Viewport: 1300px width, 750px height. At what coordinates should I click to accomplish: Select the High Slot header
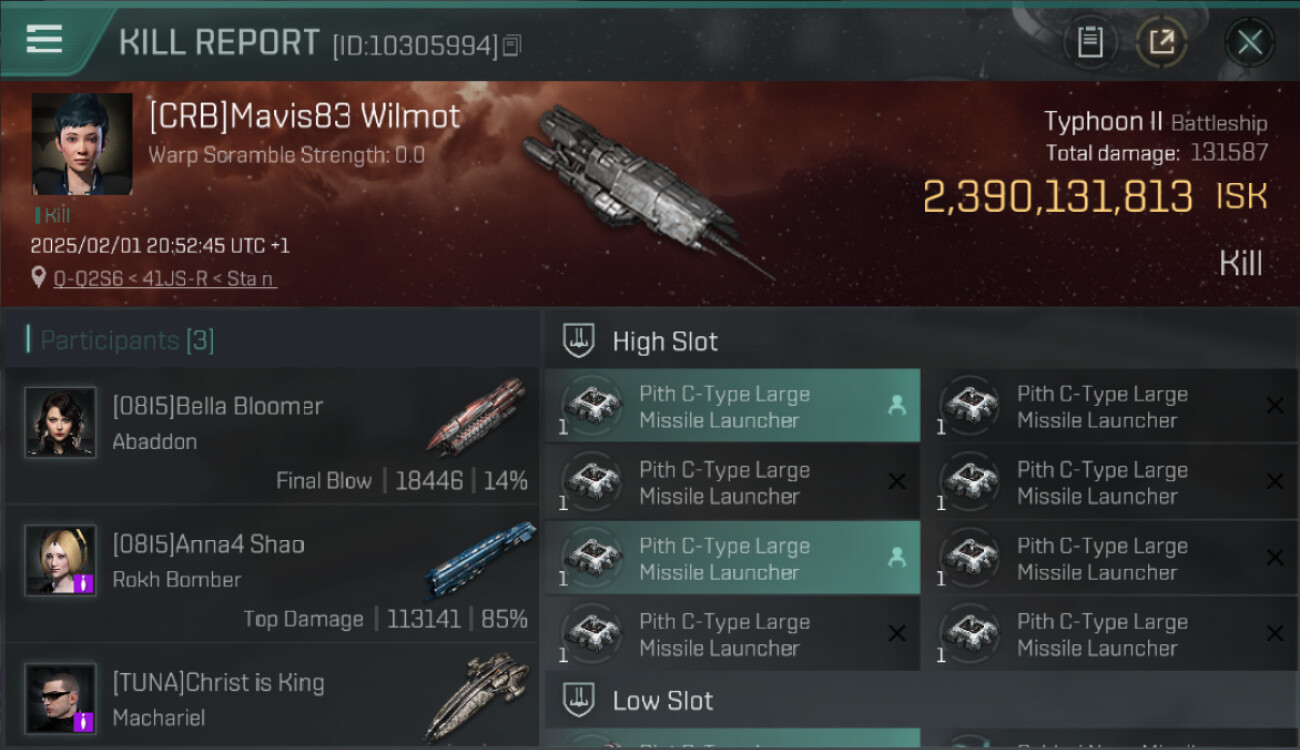tap(921, 341)
